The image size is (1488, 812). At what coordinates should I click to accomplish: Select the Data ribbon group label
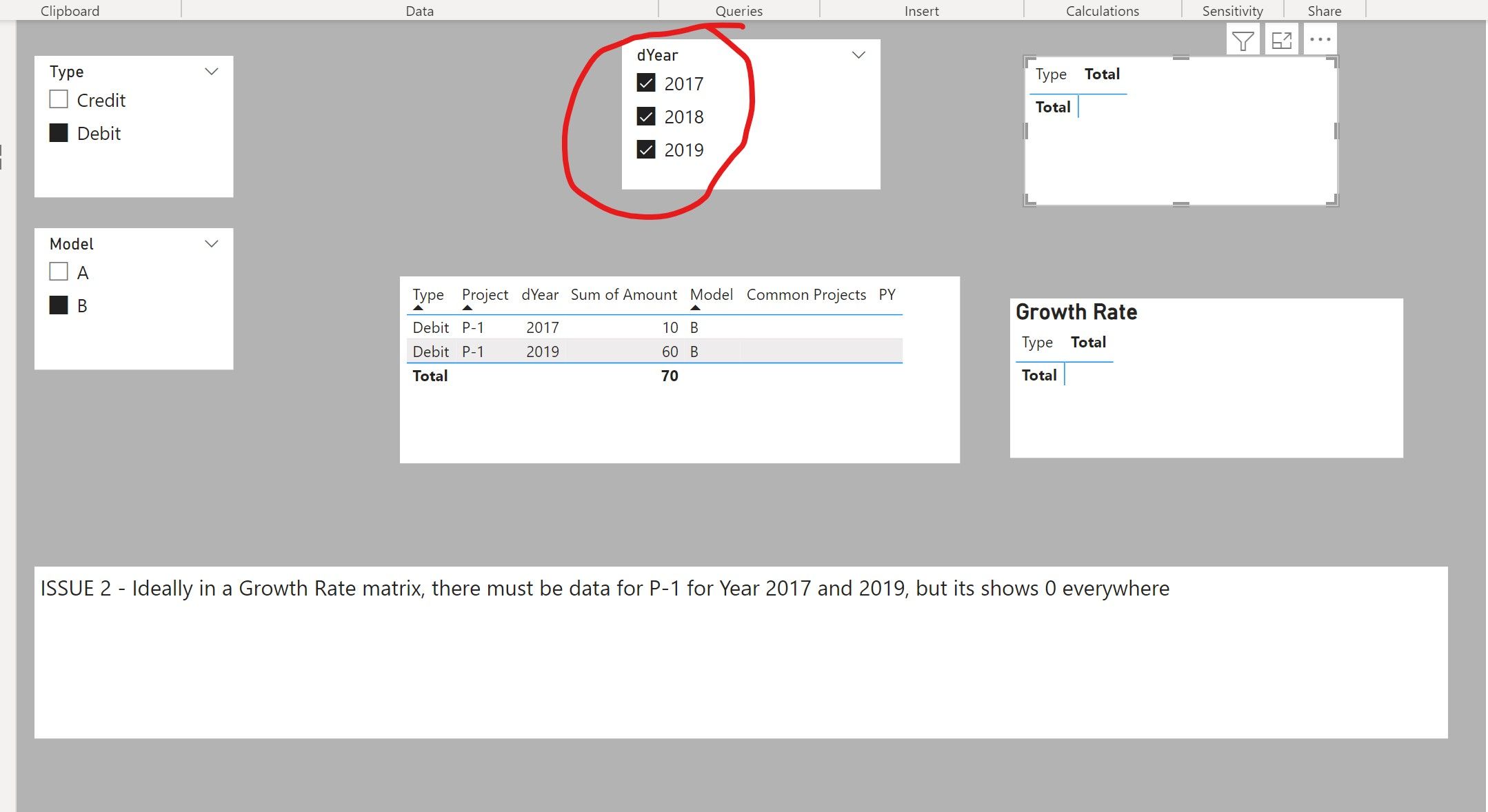click(x=419, y=11)
